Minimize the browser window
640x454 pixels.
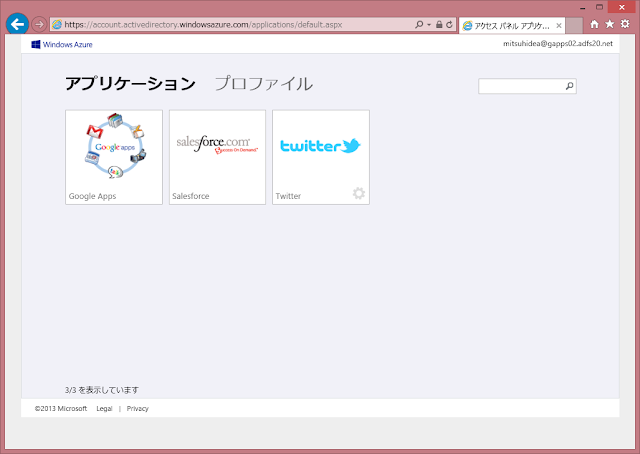pos(582,7)
